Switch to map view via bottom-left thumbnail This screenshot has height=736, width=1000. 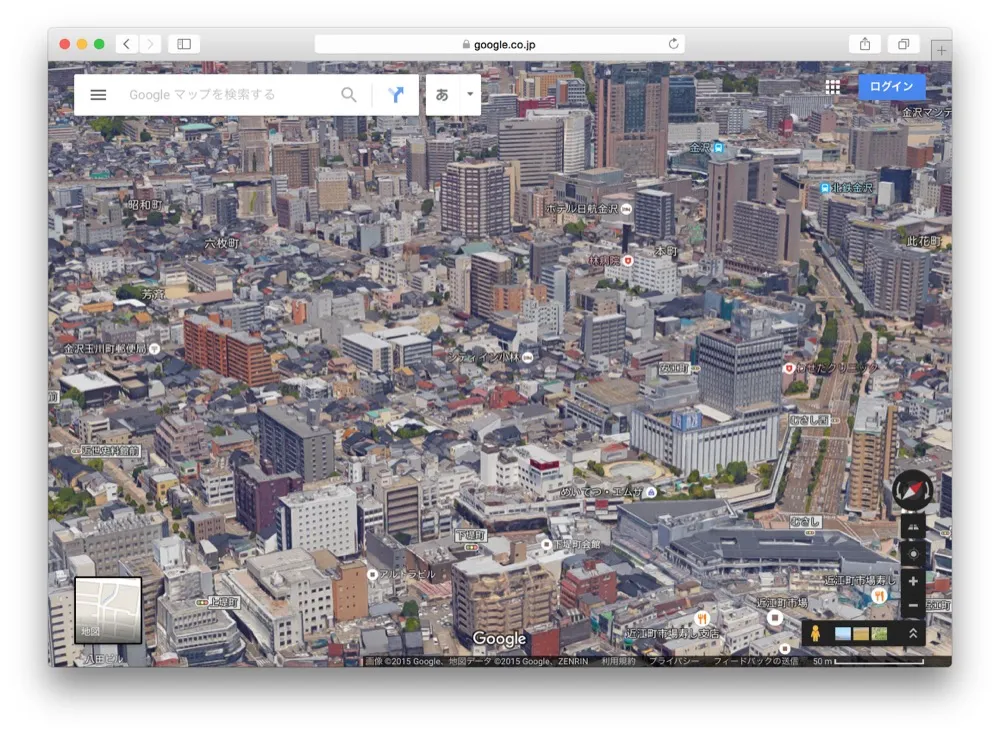(x=108, y=609)
